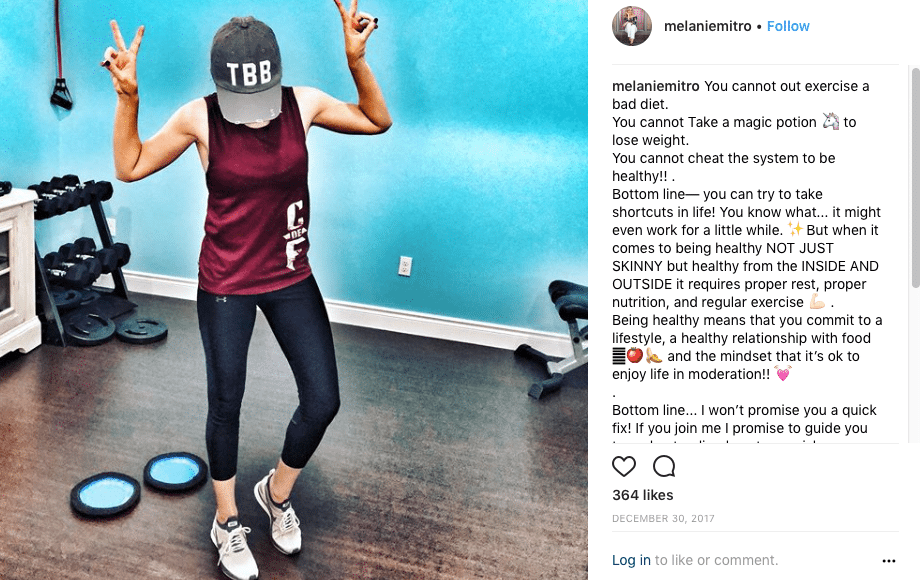Click the workout photo of the woman
This screenshot has width=920, height=580.
[294, 290]
